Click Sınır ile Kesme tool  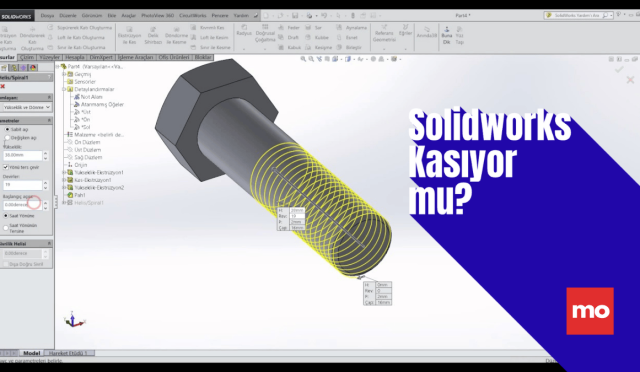211,47
